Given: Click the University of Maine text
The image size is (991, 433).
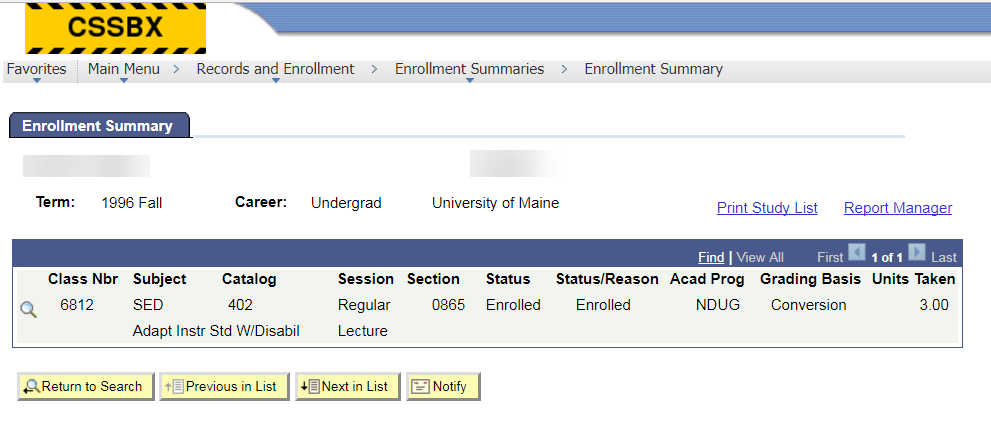Looking at the screenshot, I should point(496,204).
